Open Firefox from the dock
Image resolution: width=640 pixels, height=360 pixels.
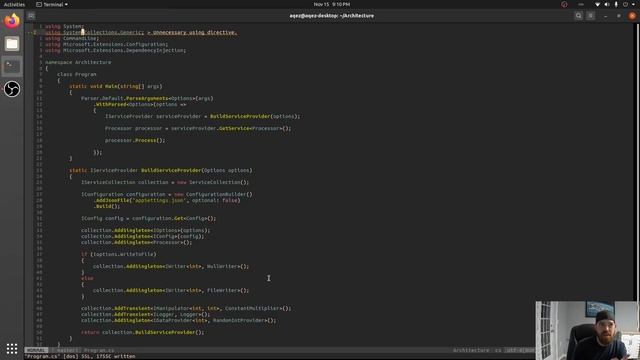[x=12, y=21]
